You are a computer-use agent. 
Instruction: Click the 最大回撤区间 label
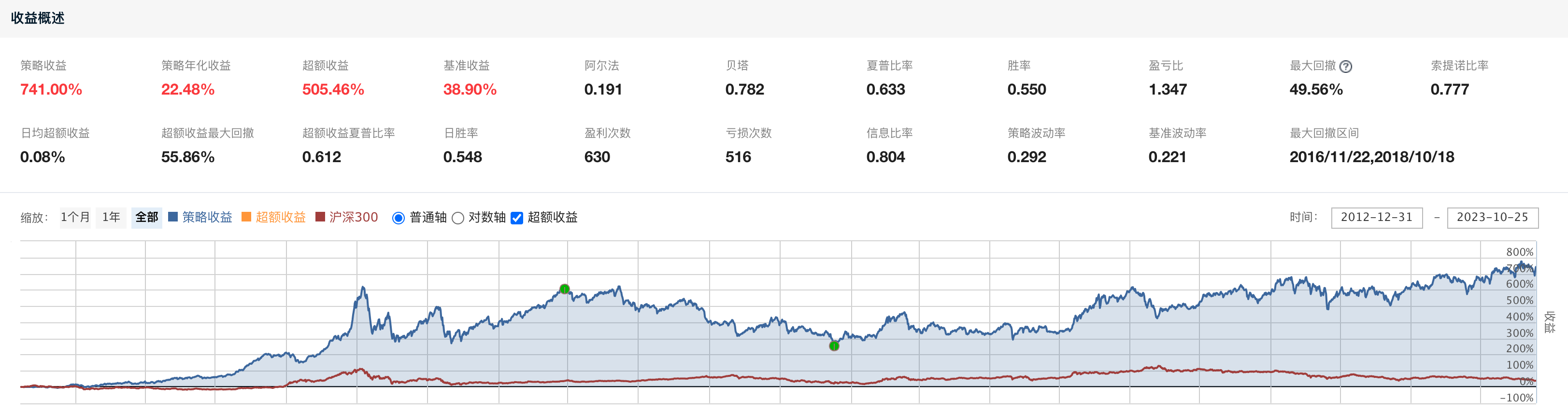pos(1324,133)
